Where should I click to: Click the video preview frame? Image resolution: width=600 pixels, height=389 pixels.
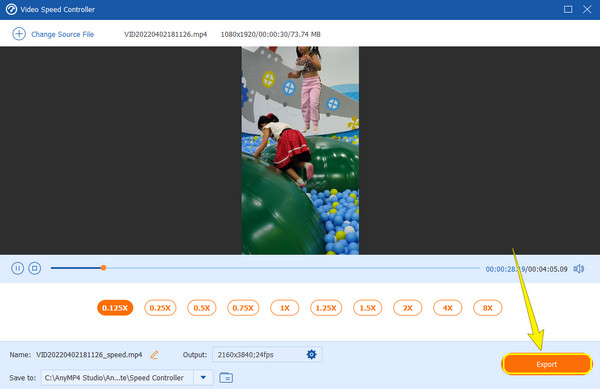click(x=300, y=150)
